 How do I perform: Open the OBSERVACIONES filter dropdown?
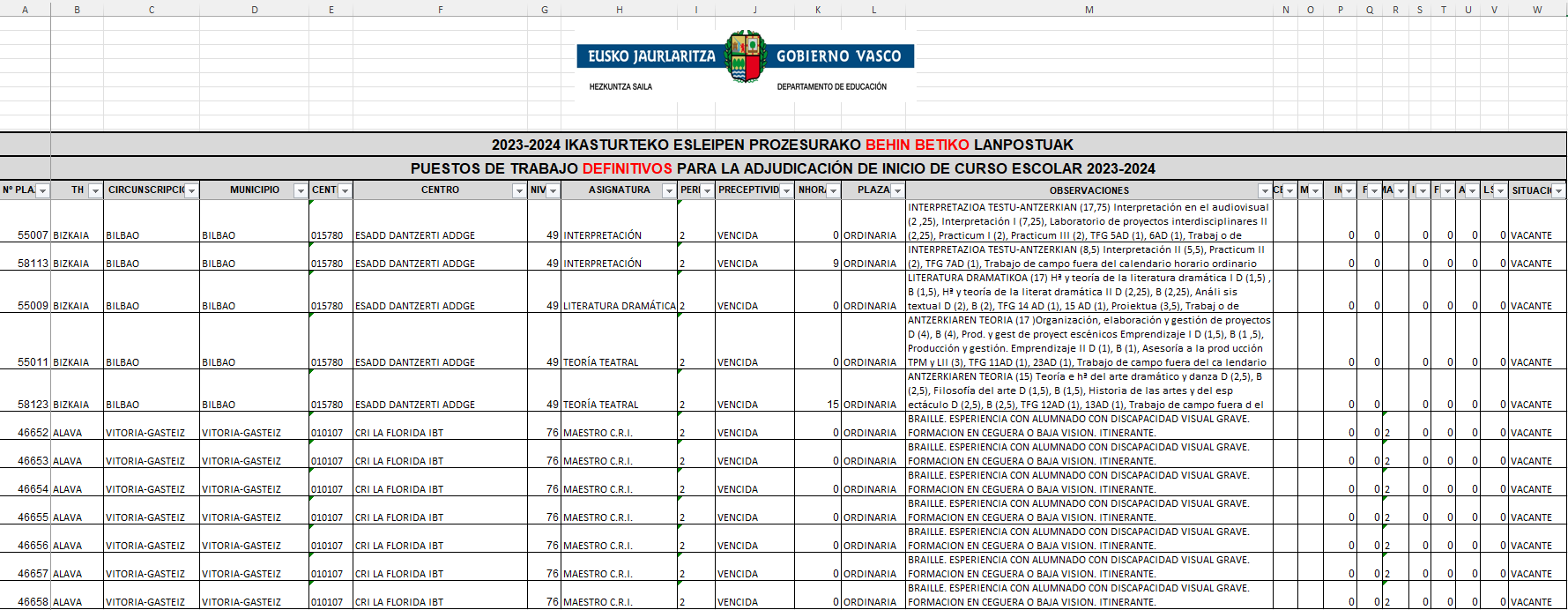click(1265, 190)
